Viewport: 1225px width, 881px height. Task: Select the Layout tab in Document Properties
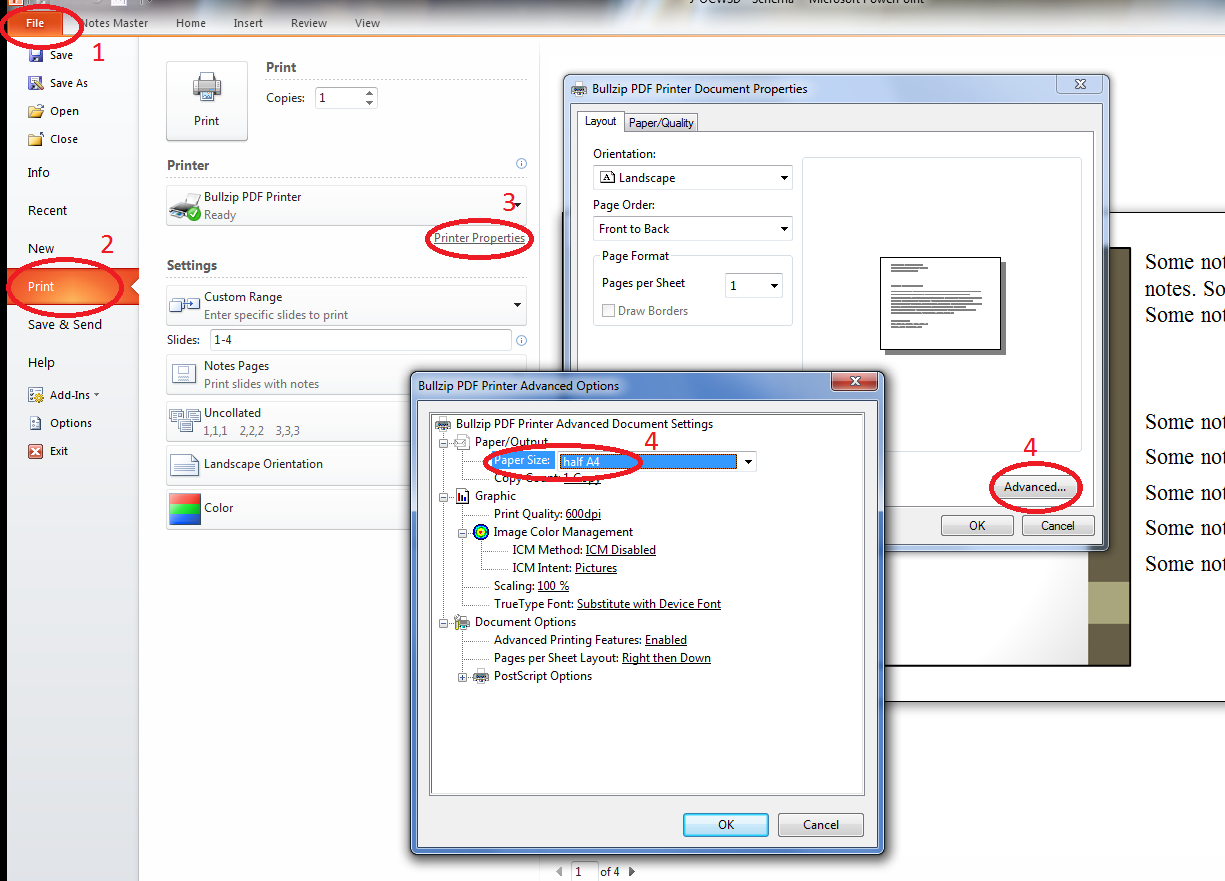[601, 121]
